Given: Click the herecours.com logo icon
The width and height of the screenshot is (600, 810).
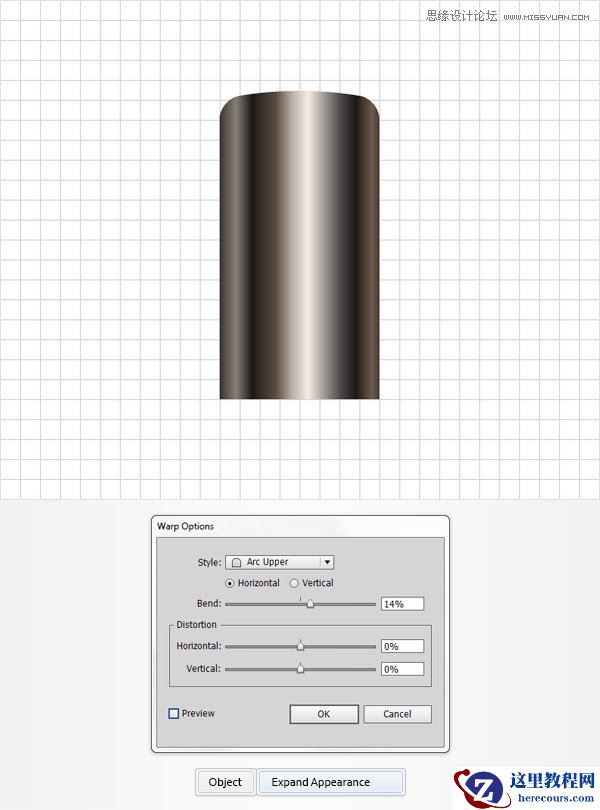Looking at the screenshot, I should tap(480, 787).
